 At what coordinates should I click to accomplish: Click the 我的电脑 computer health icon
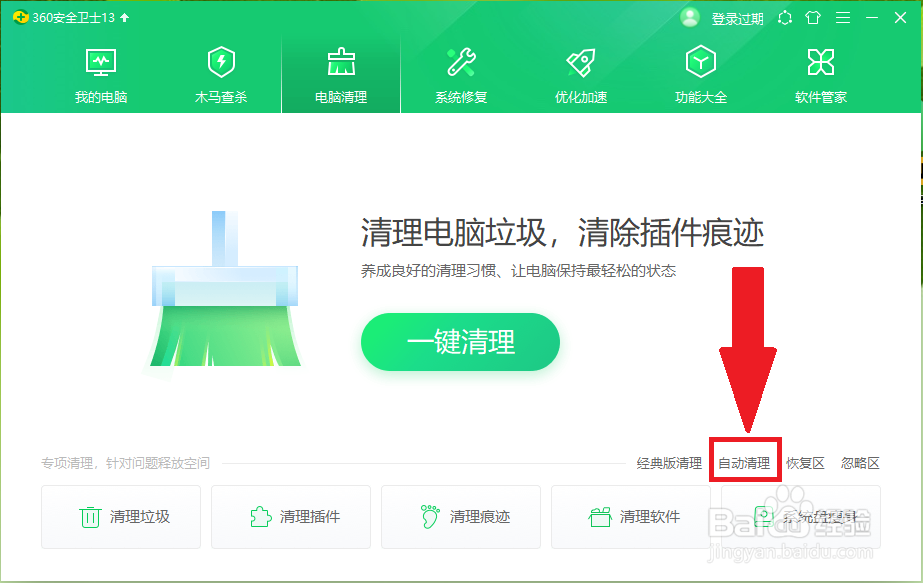pyautogui.click(x=100, y=60)
